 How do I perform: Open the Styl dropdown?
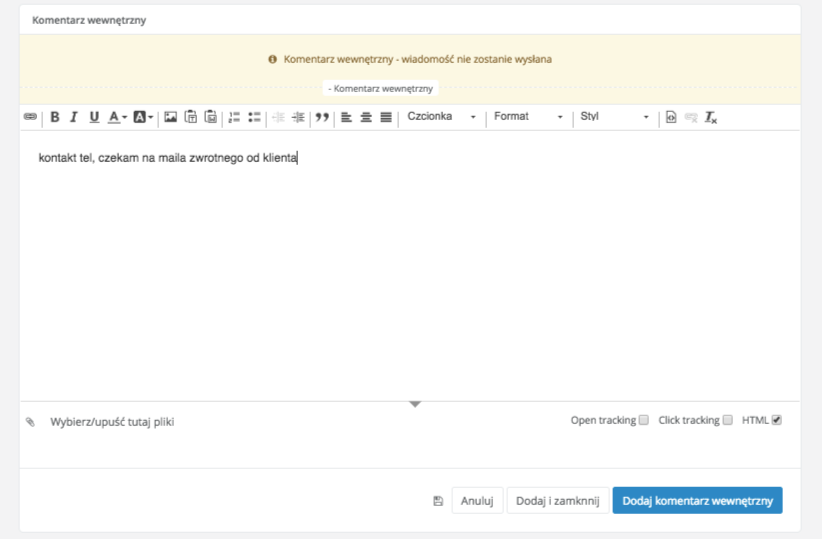(x=614, y=116)
